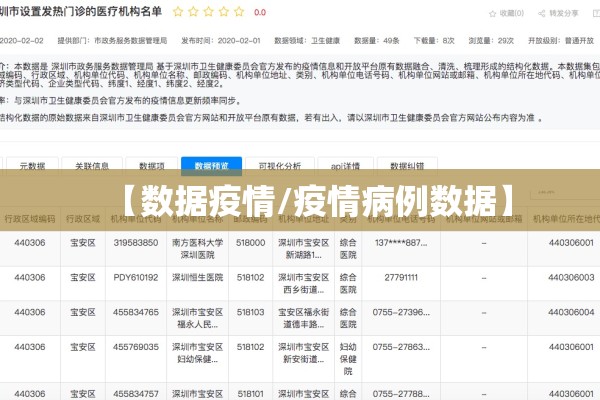Click address 深圳市宝安区新湖路1...
Screen dimensions: 600x400
click(x=303, y=249)
